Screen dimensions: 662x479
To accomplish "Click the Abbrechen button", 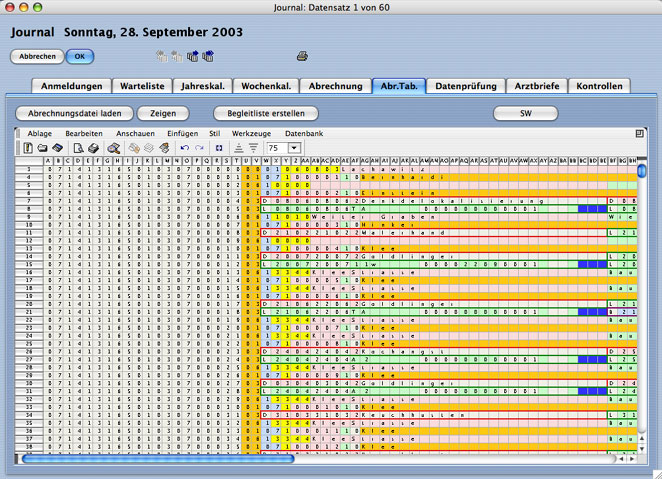I will [37, 56].
